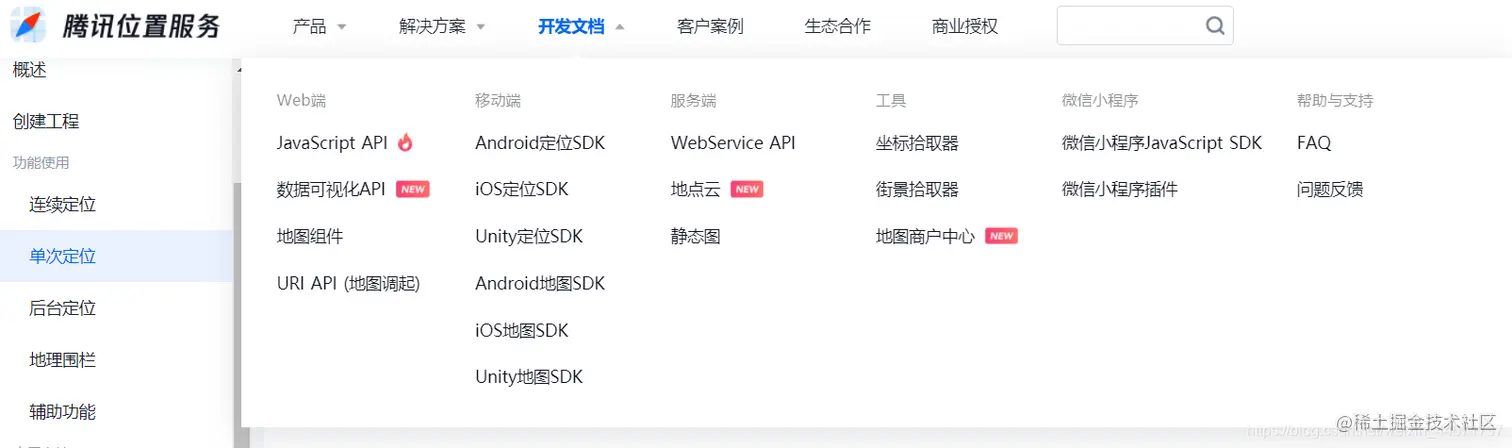
Task: Open the iOS定位SDK link
Action: click(522, 189)
